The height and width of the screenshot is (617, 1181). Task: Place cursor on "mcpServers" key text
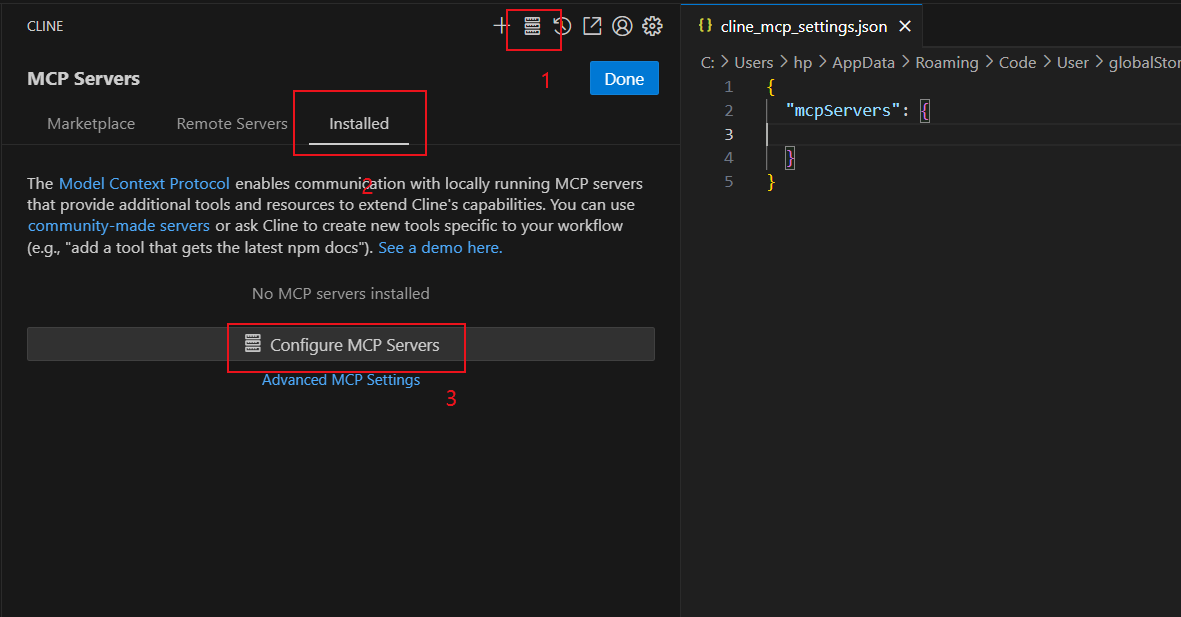[x=843, y=111]
